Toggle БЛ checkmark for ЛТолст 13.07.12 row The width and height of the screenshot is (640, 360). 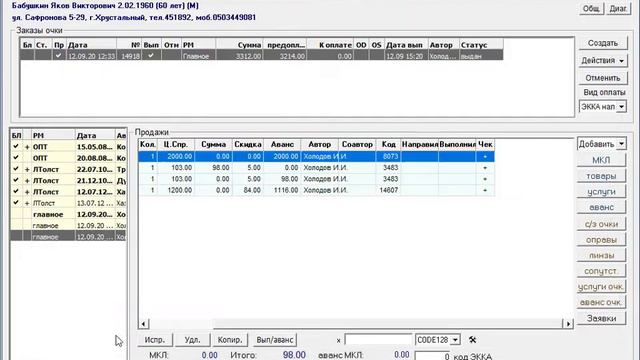click(16, 202)
